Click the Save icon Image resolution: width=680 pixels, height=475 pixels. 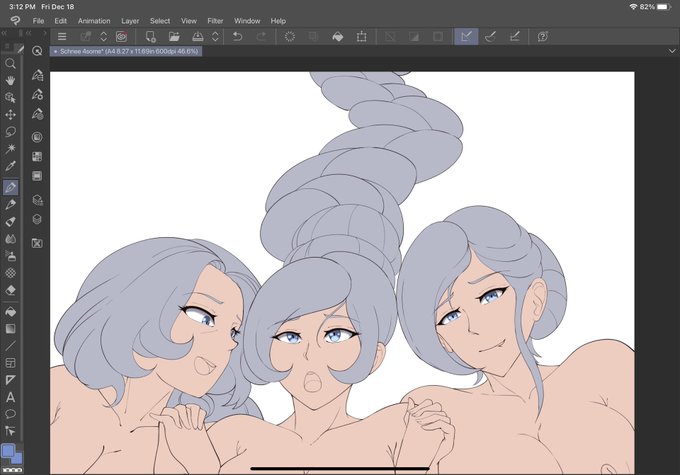(198, 37)
